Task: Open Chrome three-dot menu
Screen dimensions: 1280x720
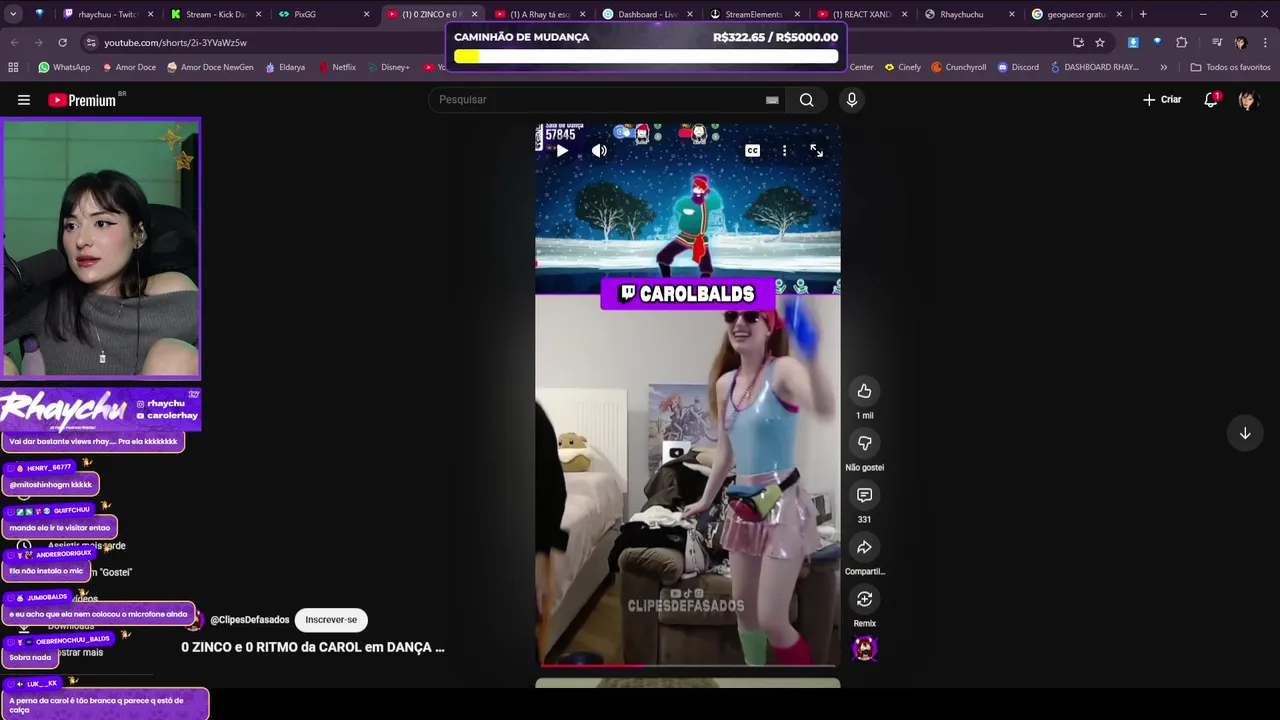Action: [x=1265, y=43]
